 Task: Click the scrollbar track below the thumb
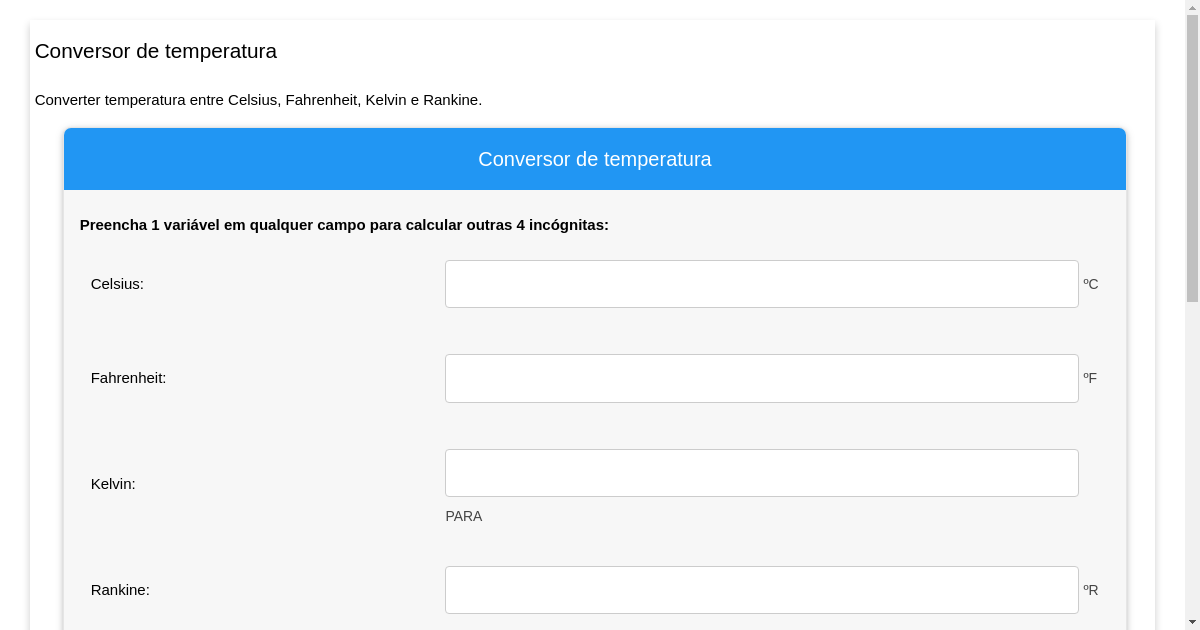tap(1193, 450)
